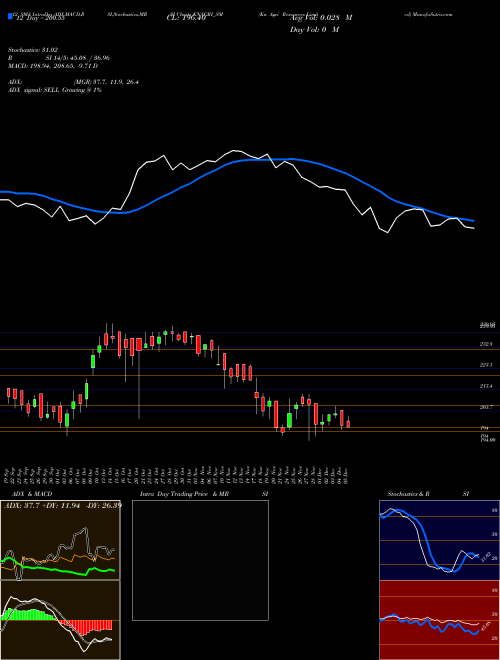Click the 'MACD: 198.94, 208.65, -9.71 D' readout

click(53, 66)
